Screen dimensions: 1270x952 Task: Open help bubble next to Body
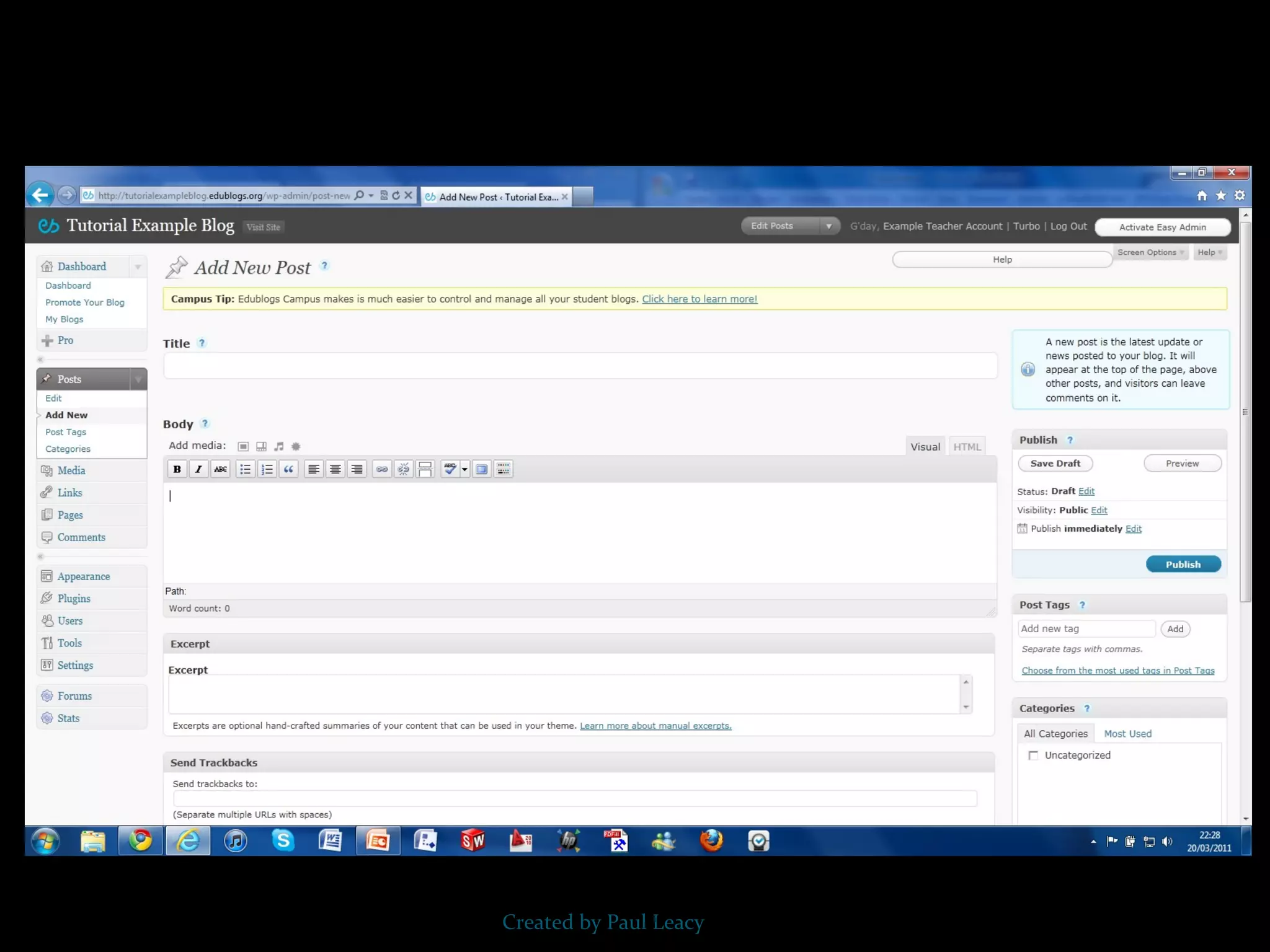[x=205, y=424]
